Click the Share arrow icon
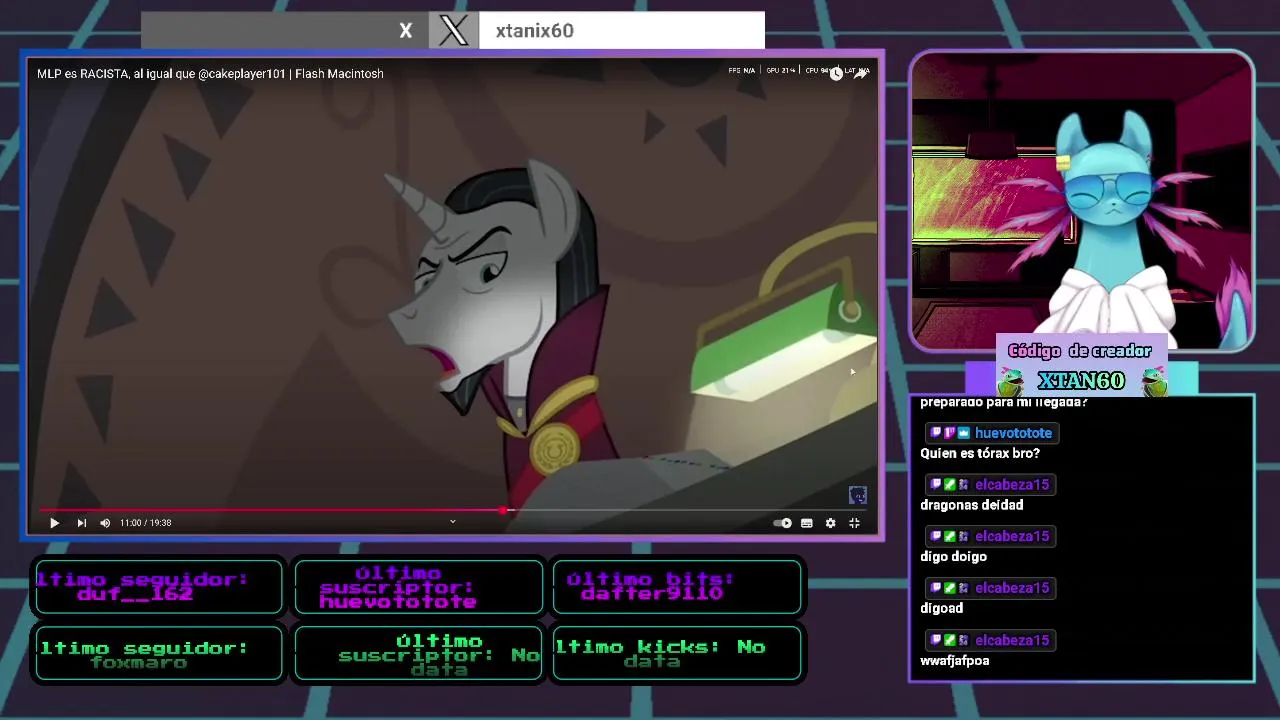The image size is (1280, 720). click(861, 73)
